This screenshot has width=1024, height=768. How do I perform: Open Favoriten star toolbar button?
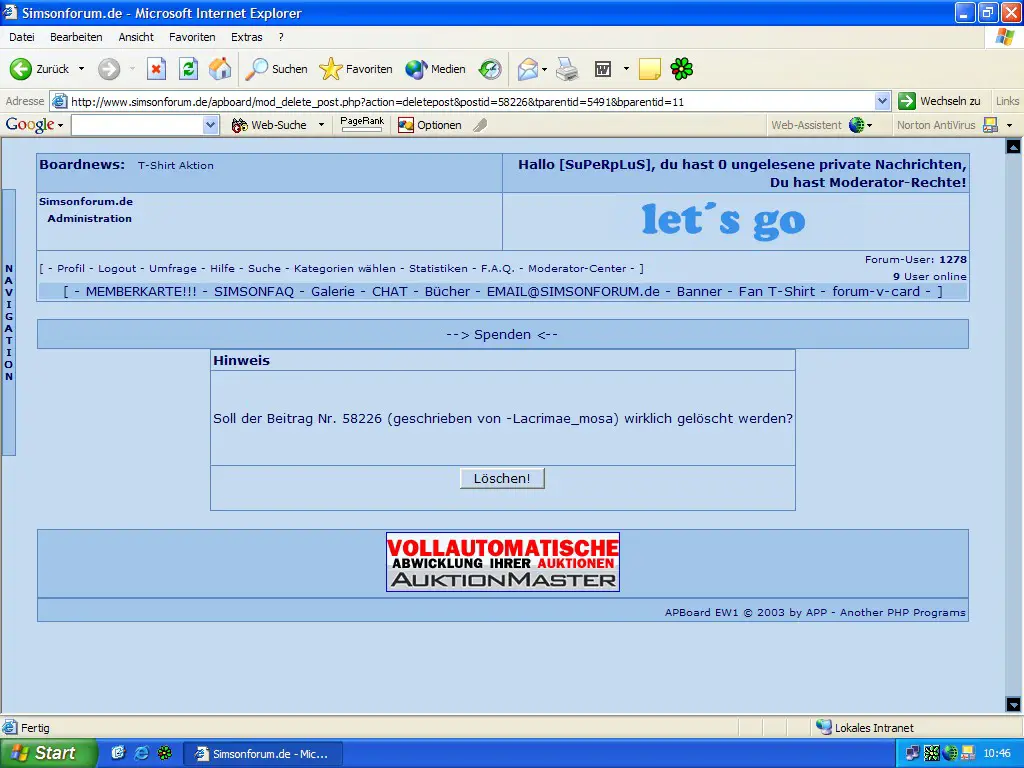tap(356, 69)
